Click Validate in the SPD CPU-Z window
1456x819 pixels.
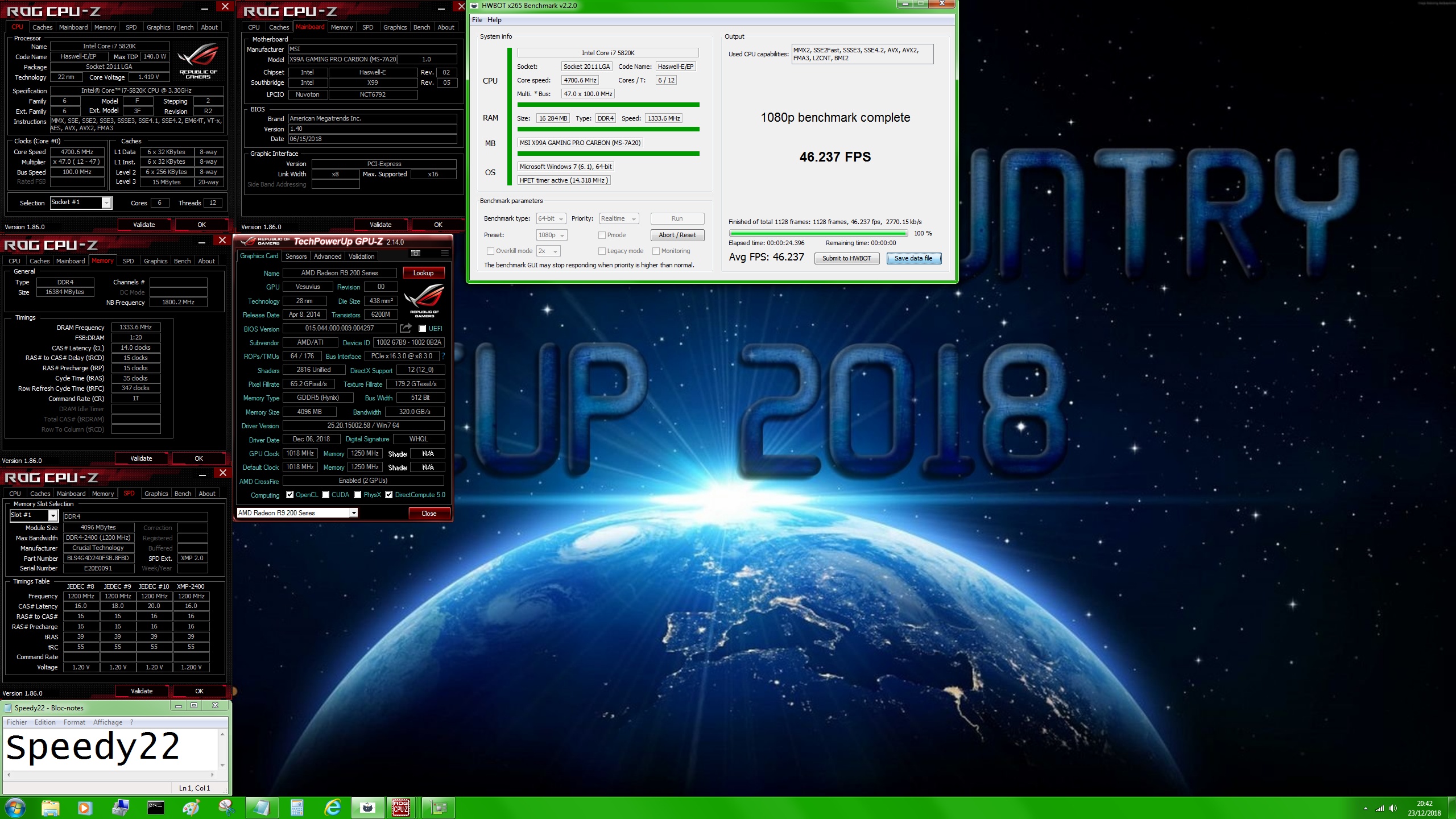coord(142,691)
